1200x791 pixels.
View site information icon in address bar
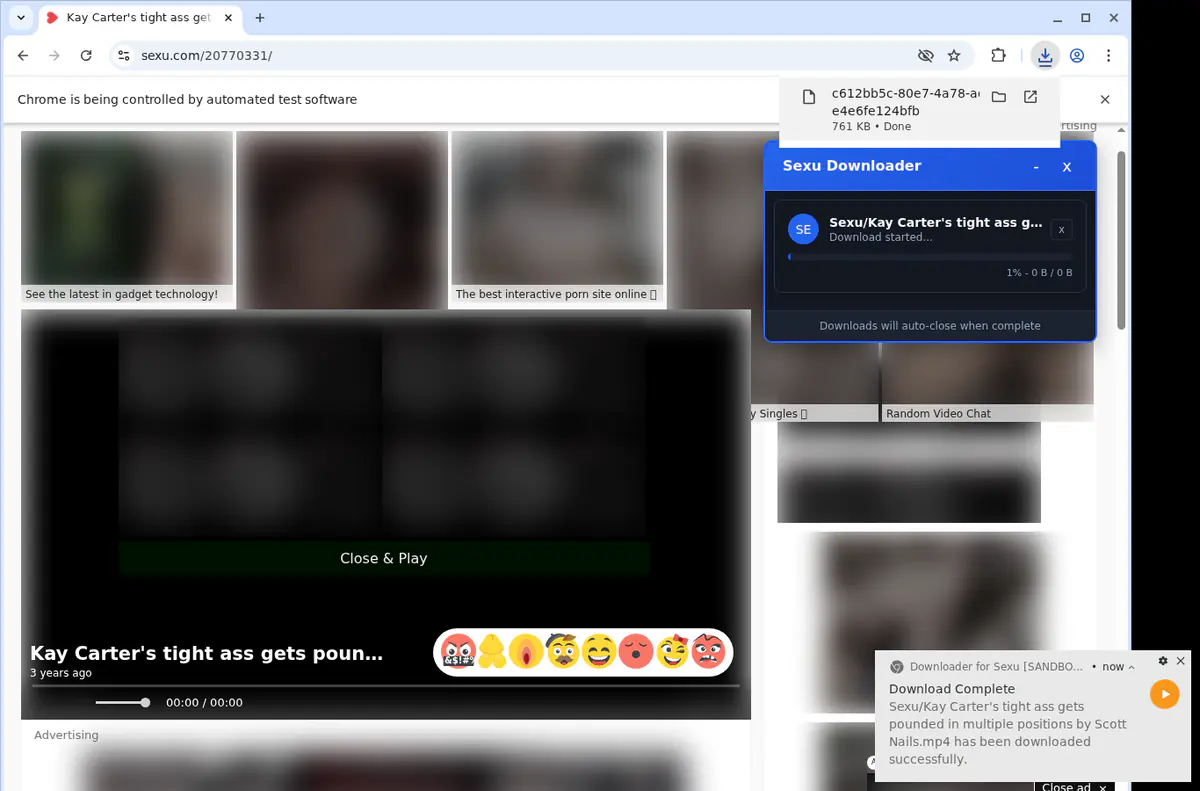pyautogui.click(x=123, y=56)
